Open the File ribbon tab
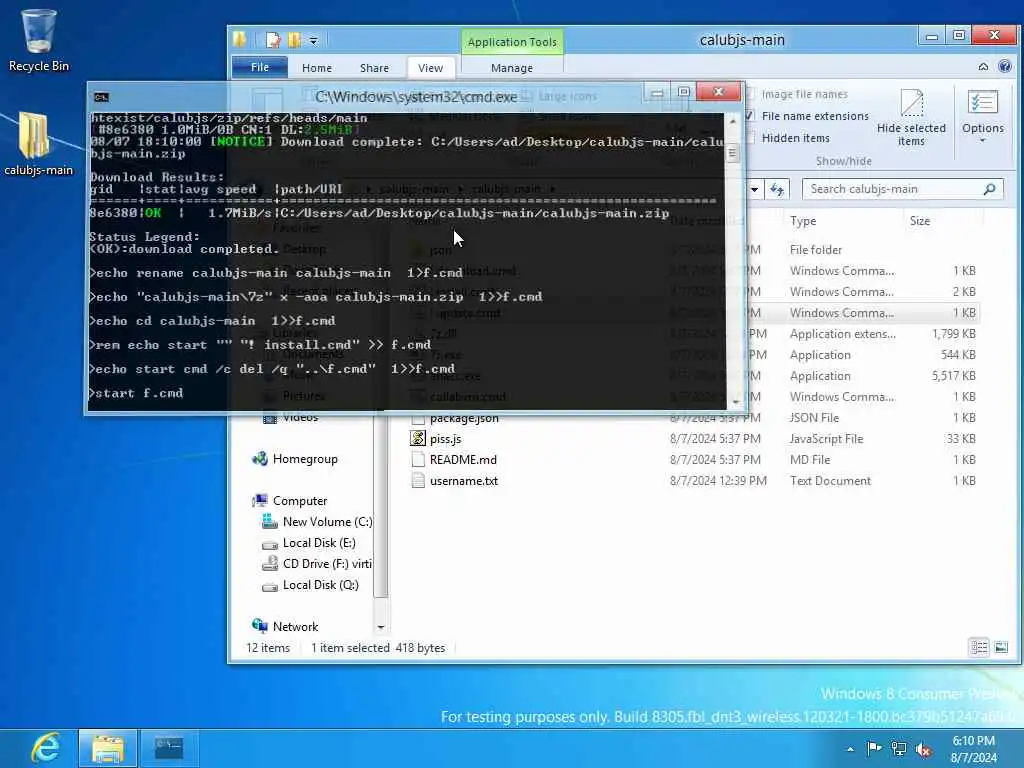The width and height of the screenshot is (1024, 768). pyautogui.click(x=259, y=67)
